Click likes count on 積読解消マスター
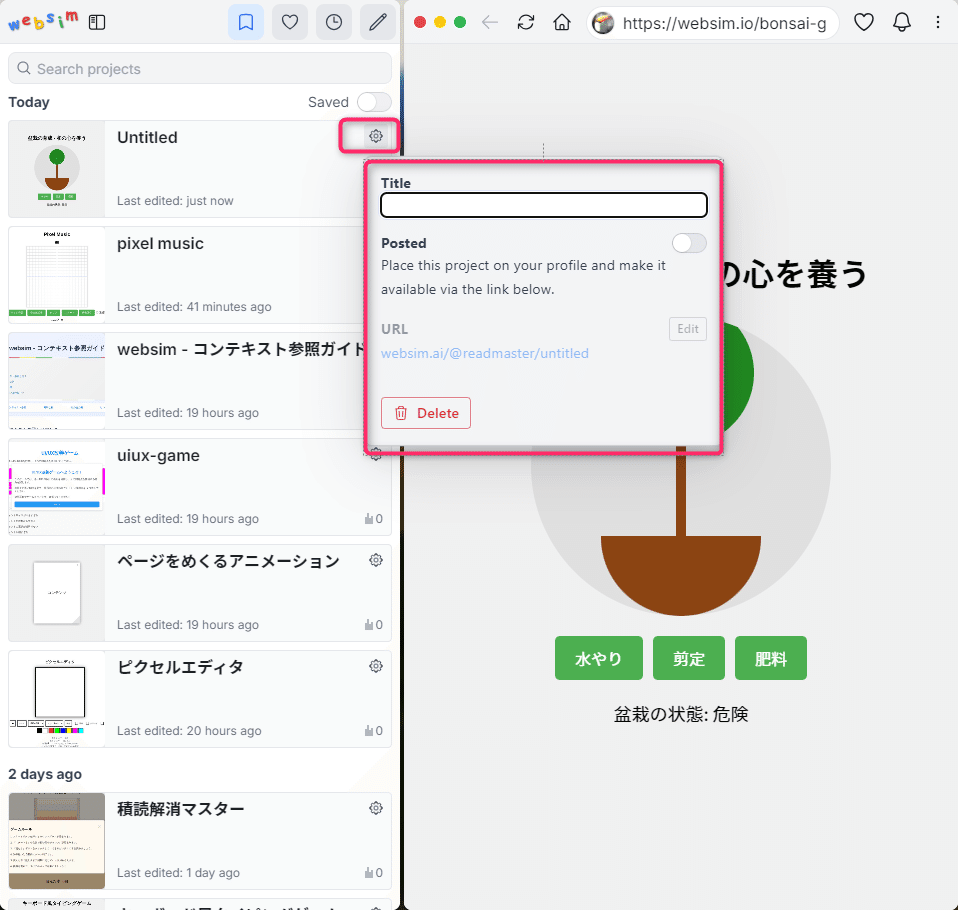Viewport: 958px width, 910px height. (x=374, y=873)
